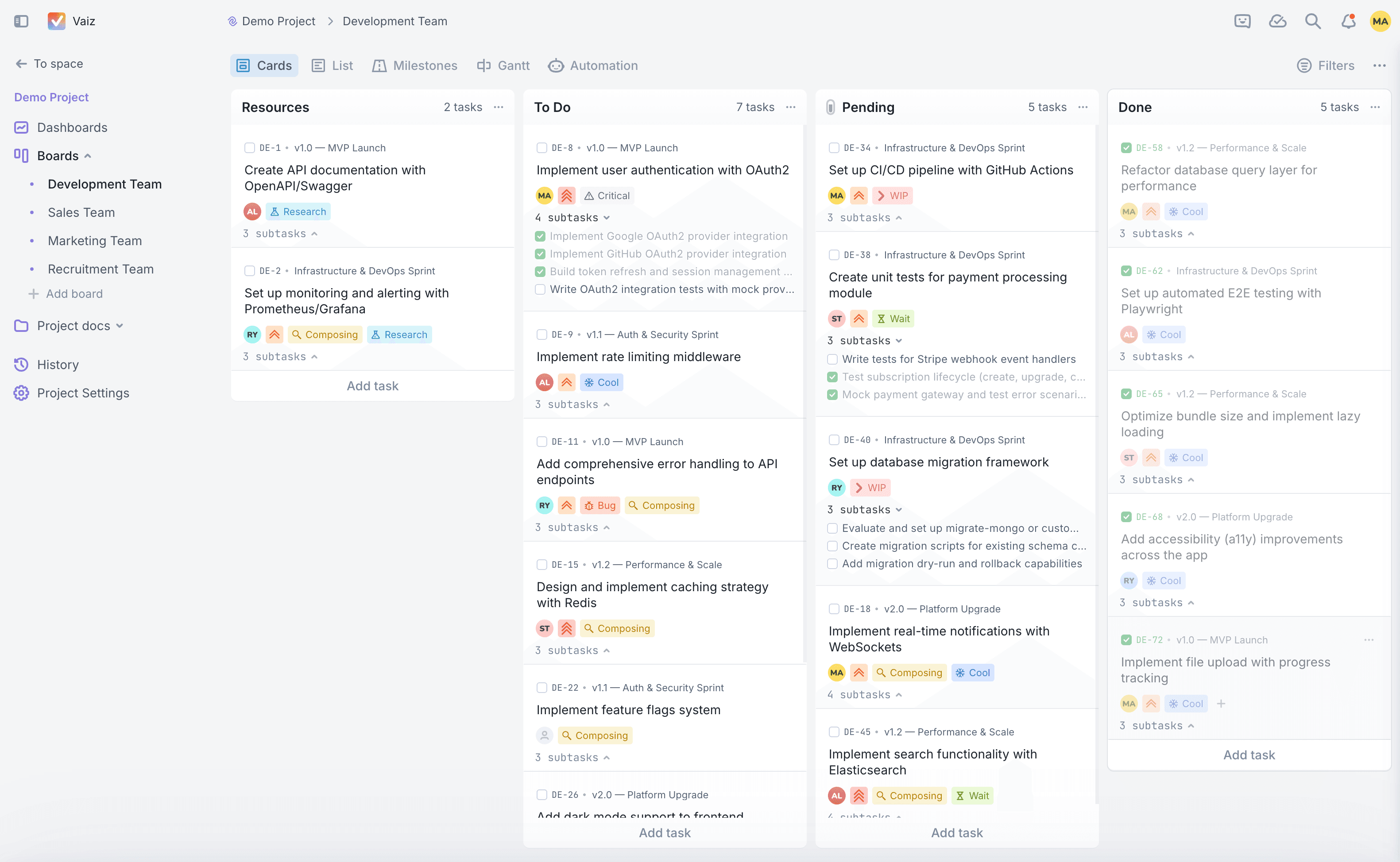Collapse the Boards section chevron

(88, 156)
